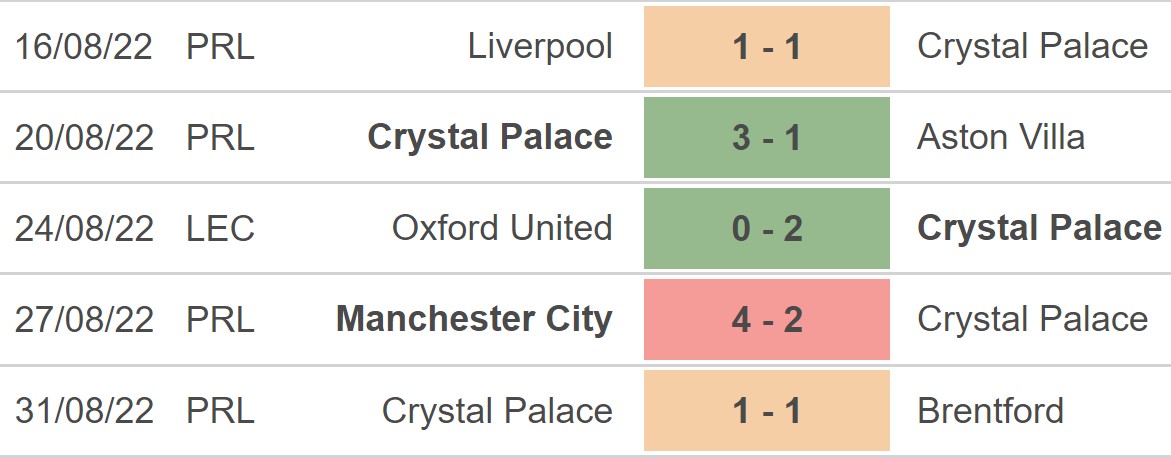The width and height of the screenshot is (1171, 458).
Task: Select the LEC competition label
Action: (x=220, y=228)
